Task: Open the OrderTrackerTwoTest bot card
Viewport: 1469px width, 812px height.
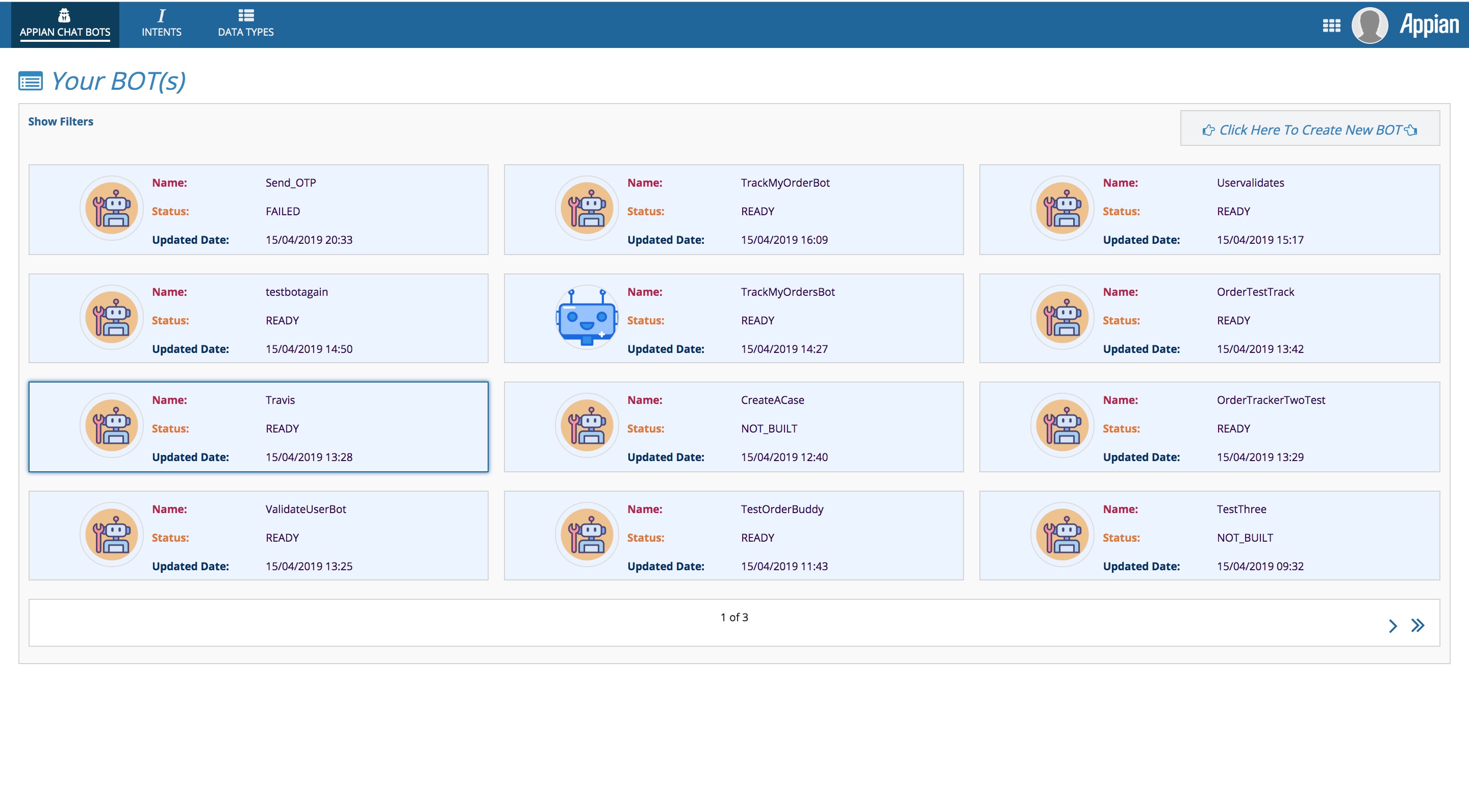Action: 1209,427
